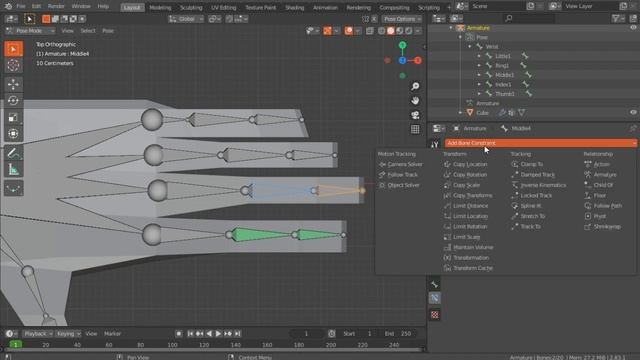This screenshot has width=640, height=360.
Task: Expand the Little1 bone row
Action: pos(479,56)
